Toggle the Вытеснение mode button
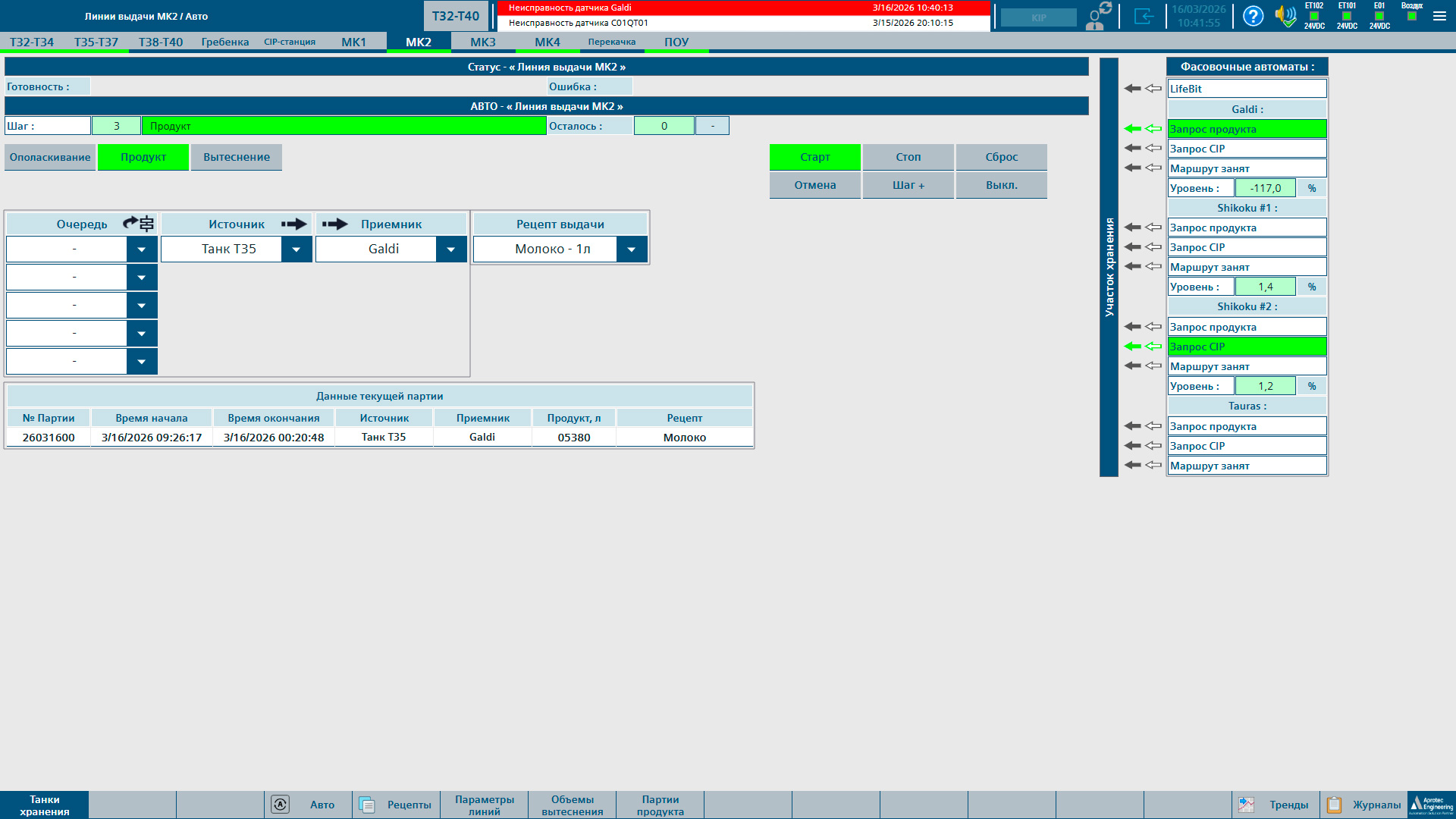Image resolution: width=1456 pixels, height=819 pixels. click(237, 157)
